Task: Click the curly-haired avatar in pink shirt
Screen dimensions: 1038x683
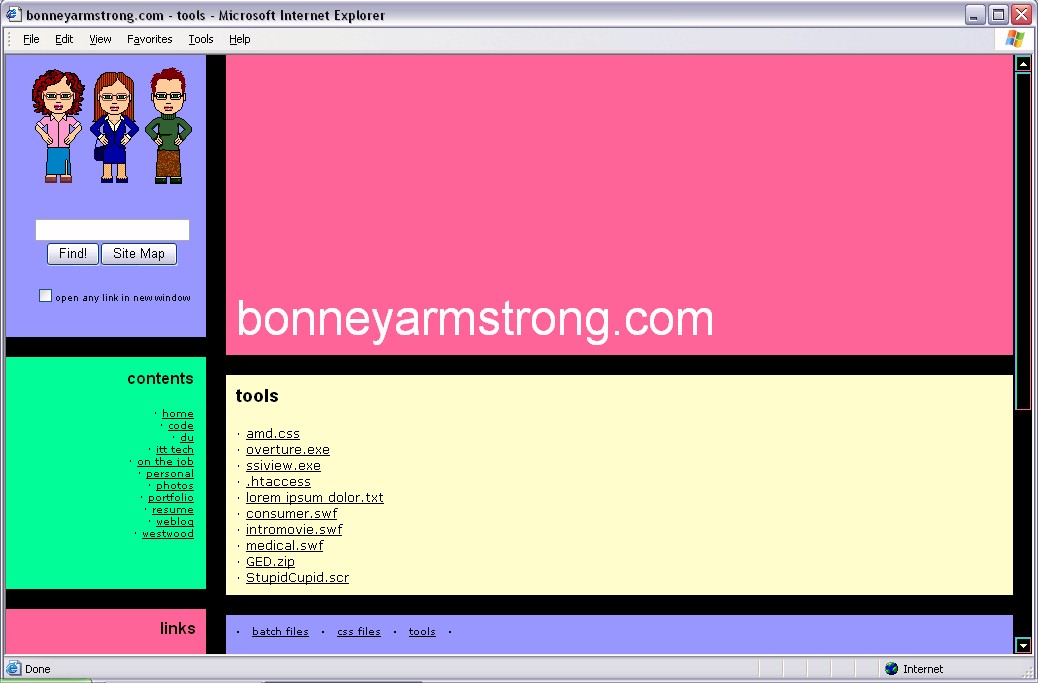Action: point(56,125)
